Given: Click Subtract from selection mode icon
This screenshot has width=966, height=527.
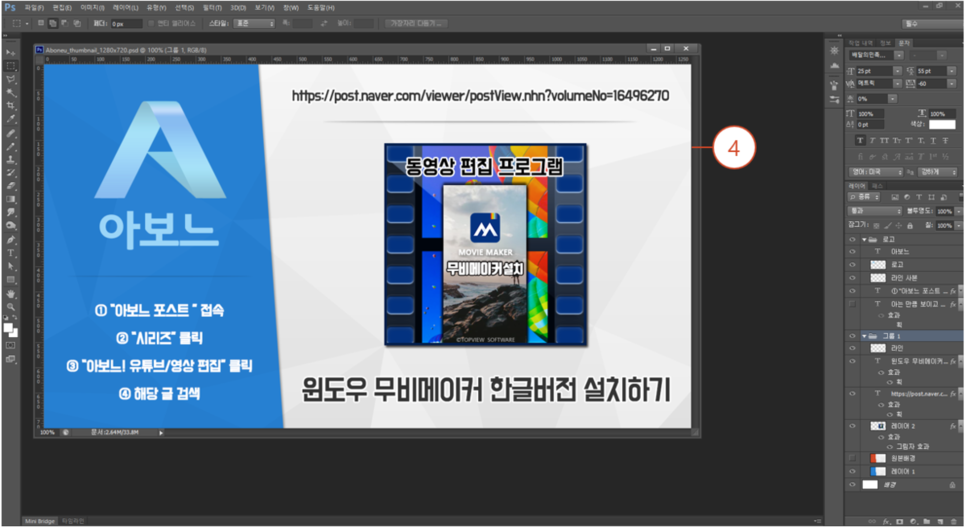Looking at the screenshot, I should pos(65,23).
